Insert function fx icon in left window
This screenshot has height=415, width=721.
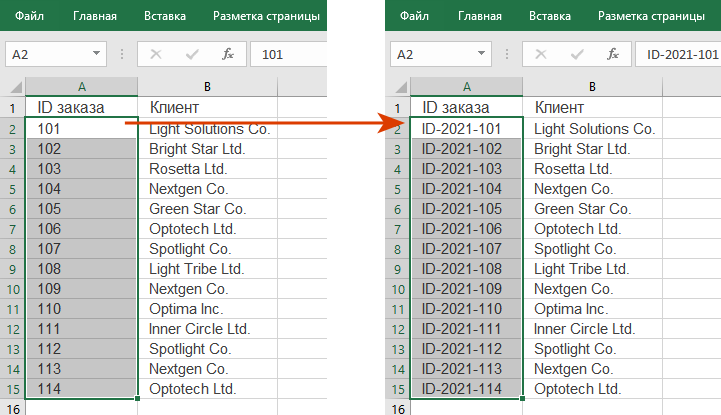point(228,54)
